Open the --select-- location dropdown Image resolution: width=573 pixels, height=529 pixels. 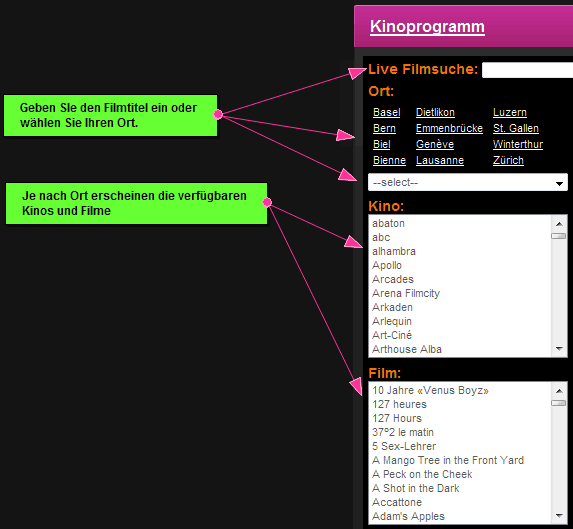pos(468,182)
